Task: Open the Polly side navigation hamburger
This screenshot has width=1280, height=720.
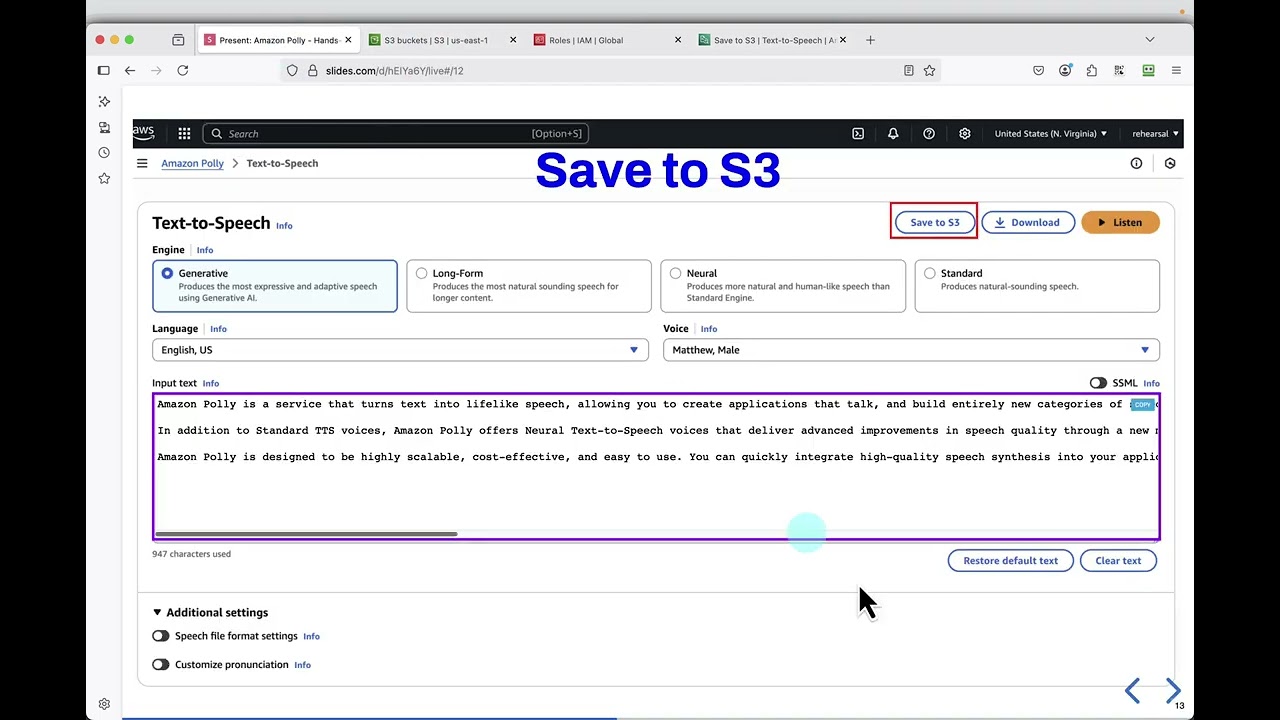Action: click(142, 163)
